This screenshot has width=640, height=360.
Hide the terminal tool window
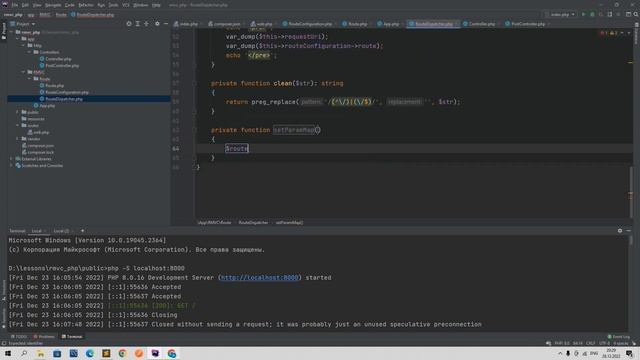point(629,231)
